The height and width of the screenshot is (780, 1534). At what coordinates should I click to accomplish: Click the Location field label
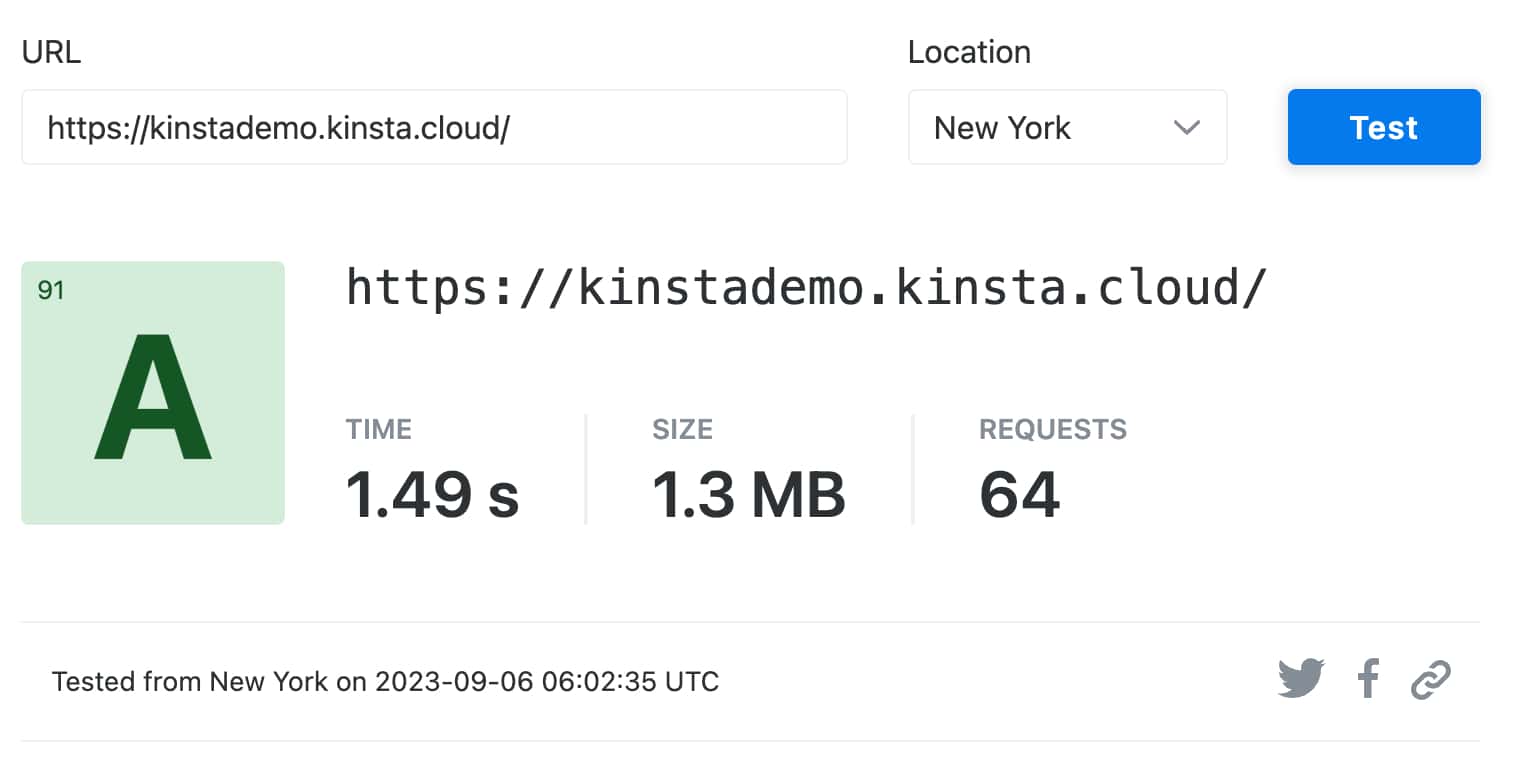click(968, 53)
